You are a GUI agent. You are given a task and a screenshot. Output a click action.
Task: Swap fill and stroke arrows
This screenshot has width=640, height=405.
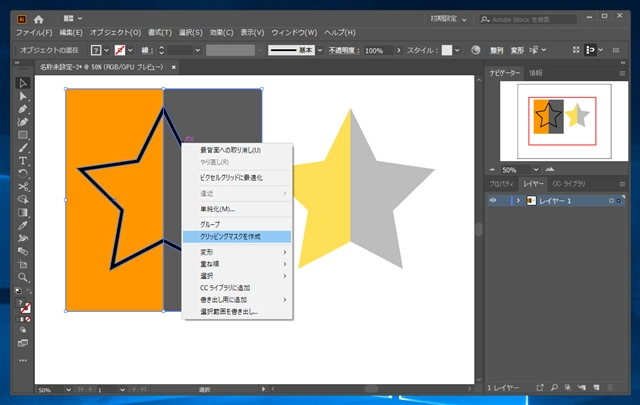click(x=29, y=291)
